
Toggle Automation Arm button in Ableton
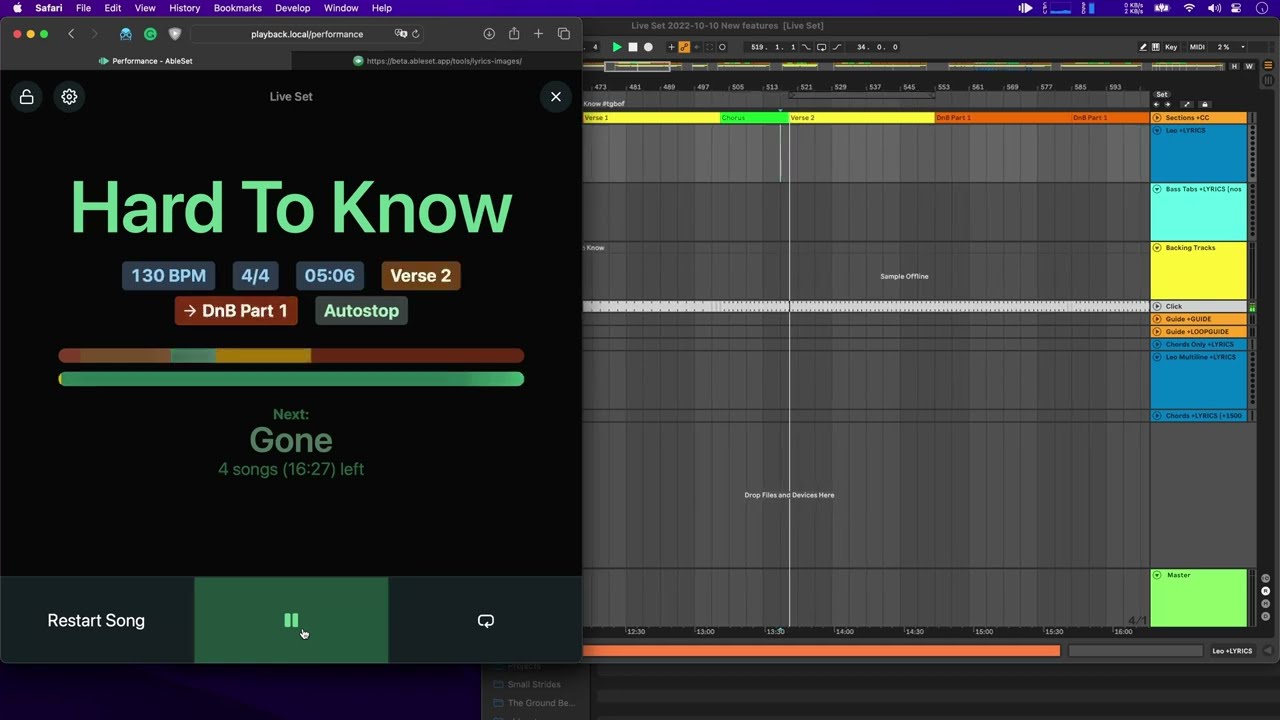pos(685,47)
